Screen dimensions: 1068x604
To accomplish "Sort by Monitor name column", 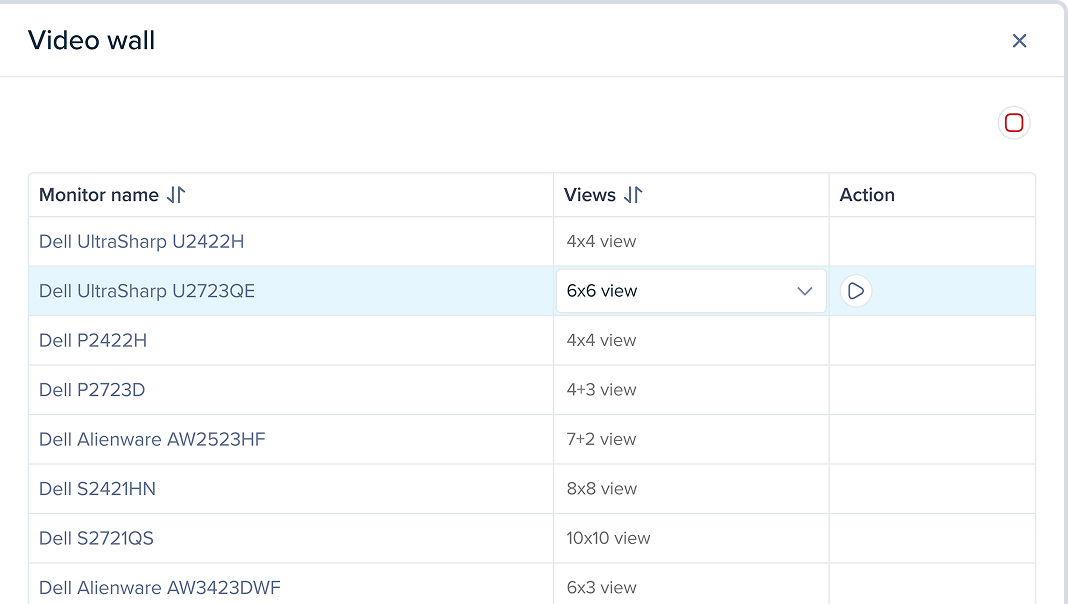I will click(176, 195).
